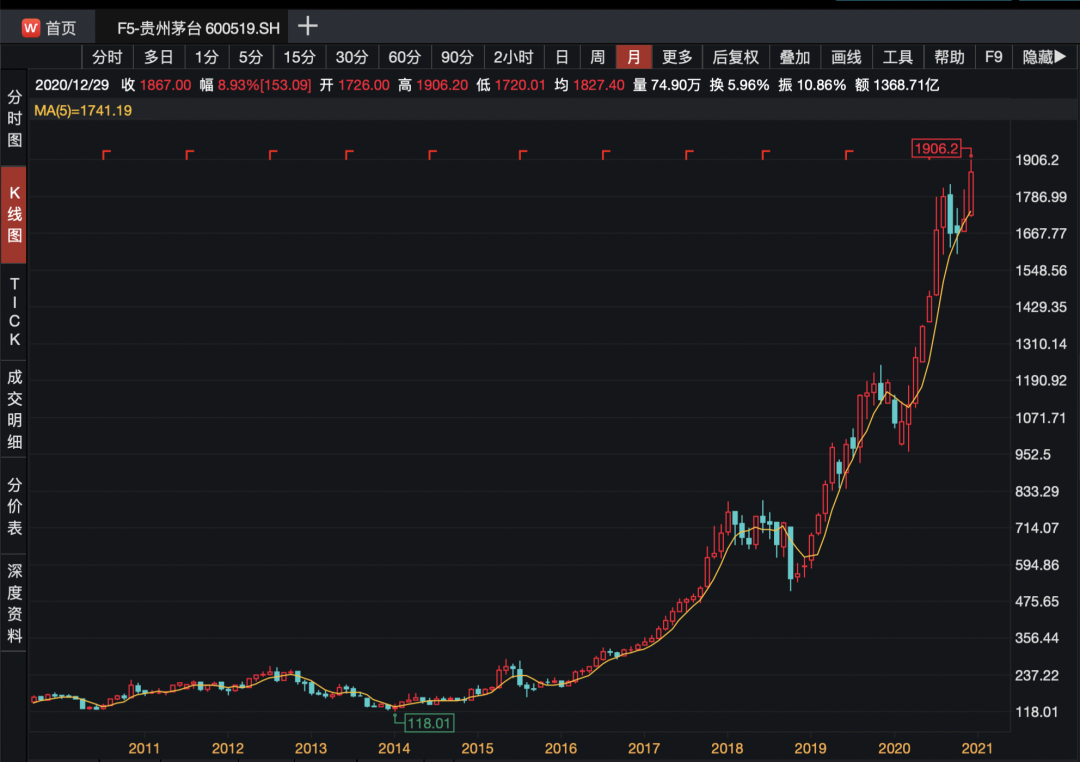Viewport: 1080px width, 762px height.
Task: Click the 均 1827.40 average price value
Action: click(x=589, y=85)
